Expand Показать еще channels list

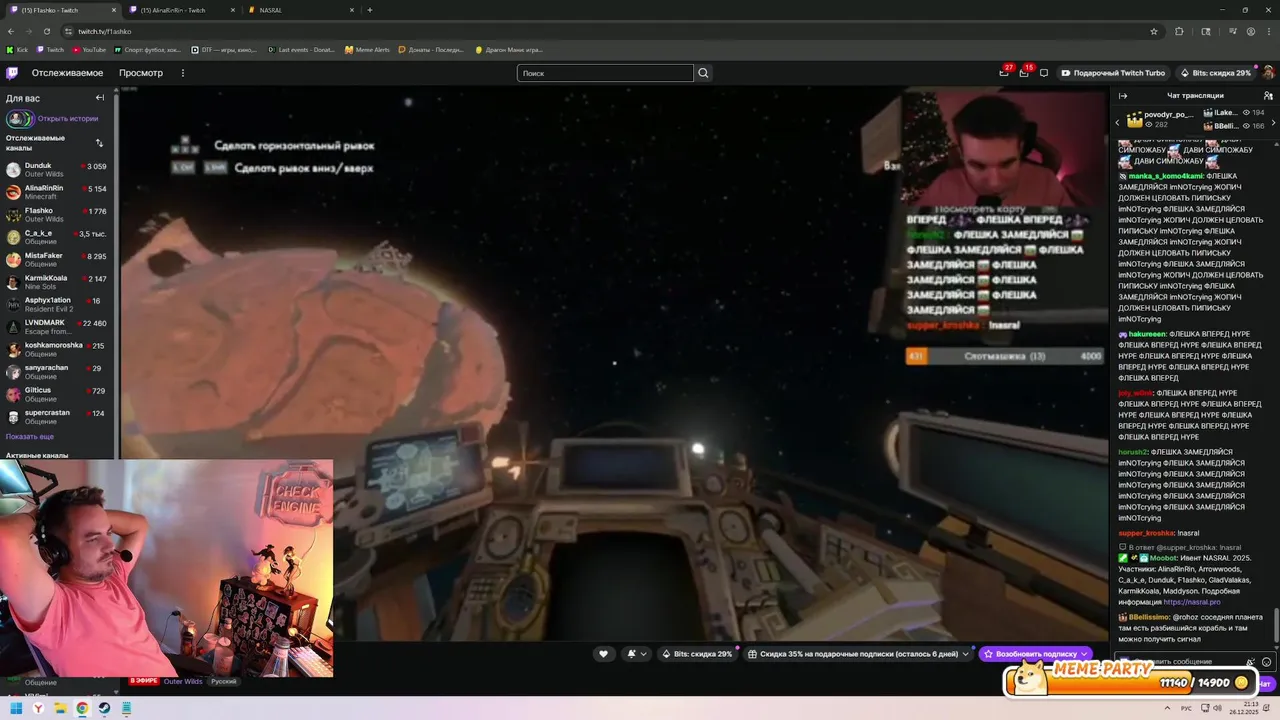pyautogui.click(x=30, y=437)
